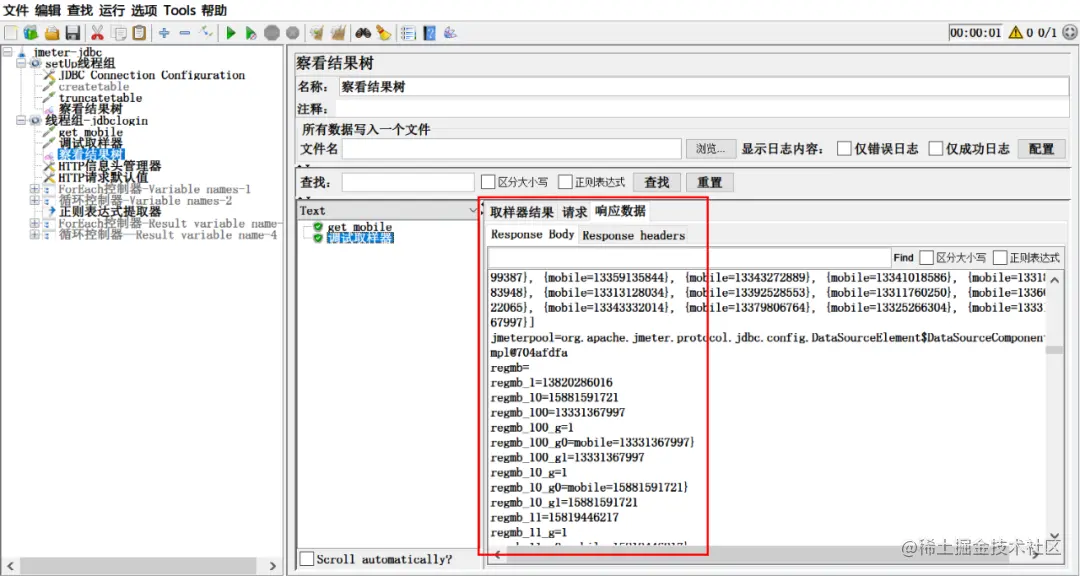Viewport: 1080px width, 576px height.
Task: Switch to 取样器结果 tab
Action: tap(521, 212)
